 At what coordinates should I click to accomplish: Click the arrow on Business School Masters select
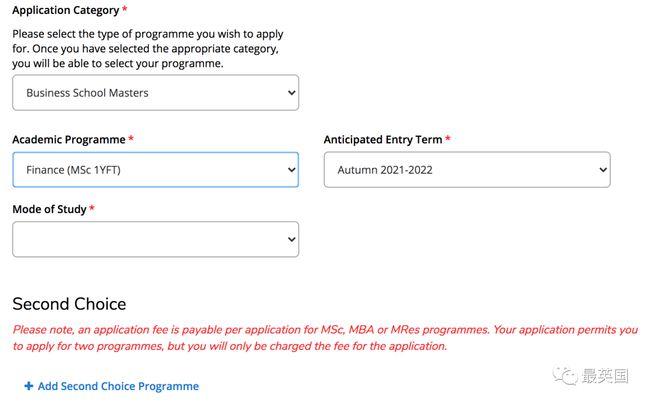[291, 93]
